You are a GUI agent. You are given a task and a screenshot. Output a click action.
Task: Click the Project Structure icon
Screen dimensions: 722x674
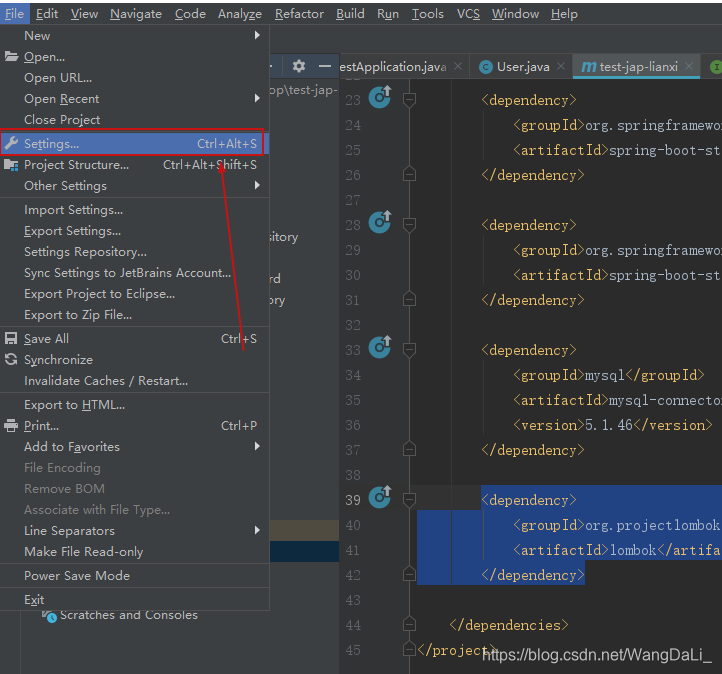11,165
